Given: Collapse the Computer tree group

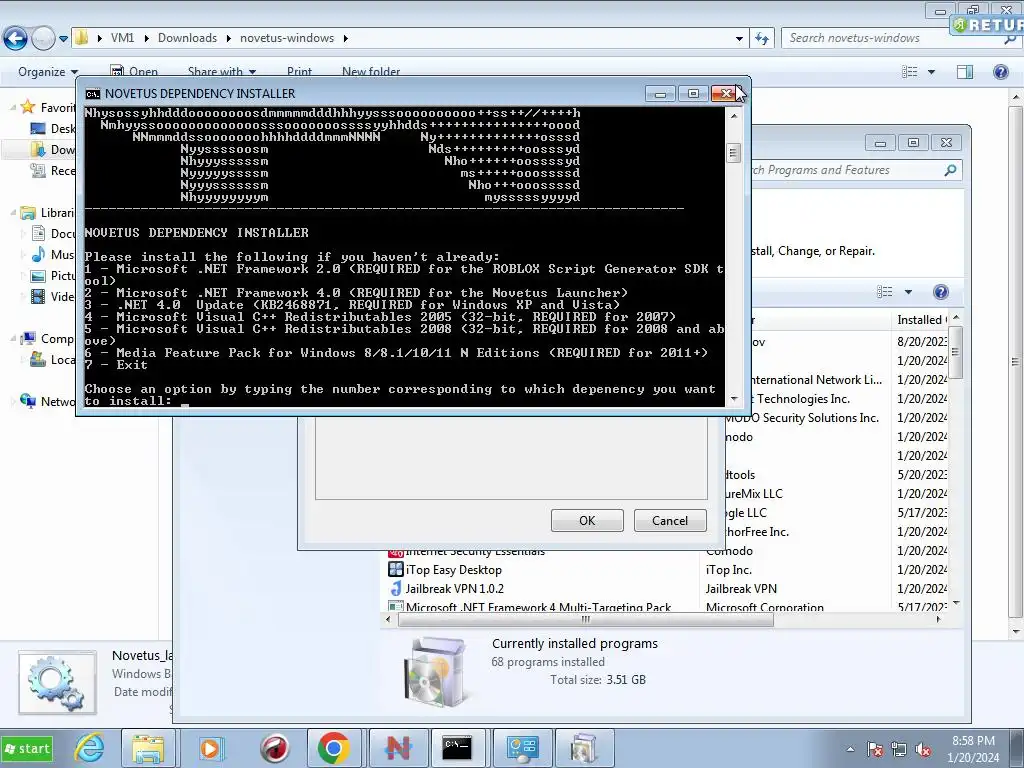Looking at the screenshot, I should click(x=13, y=338).
